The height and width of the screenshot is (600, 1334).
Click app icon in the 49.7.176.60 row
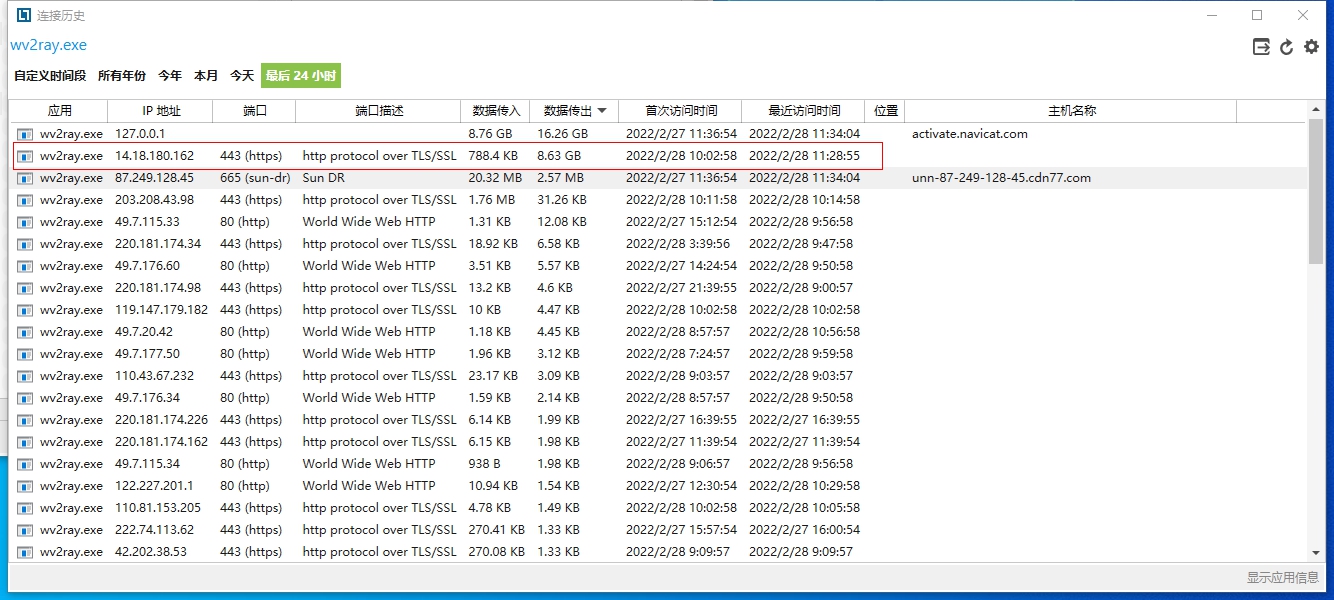[x=24, y=266]
